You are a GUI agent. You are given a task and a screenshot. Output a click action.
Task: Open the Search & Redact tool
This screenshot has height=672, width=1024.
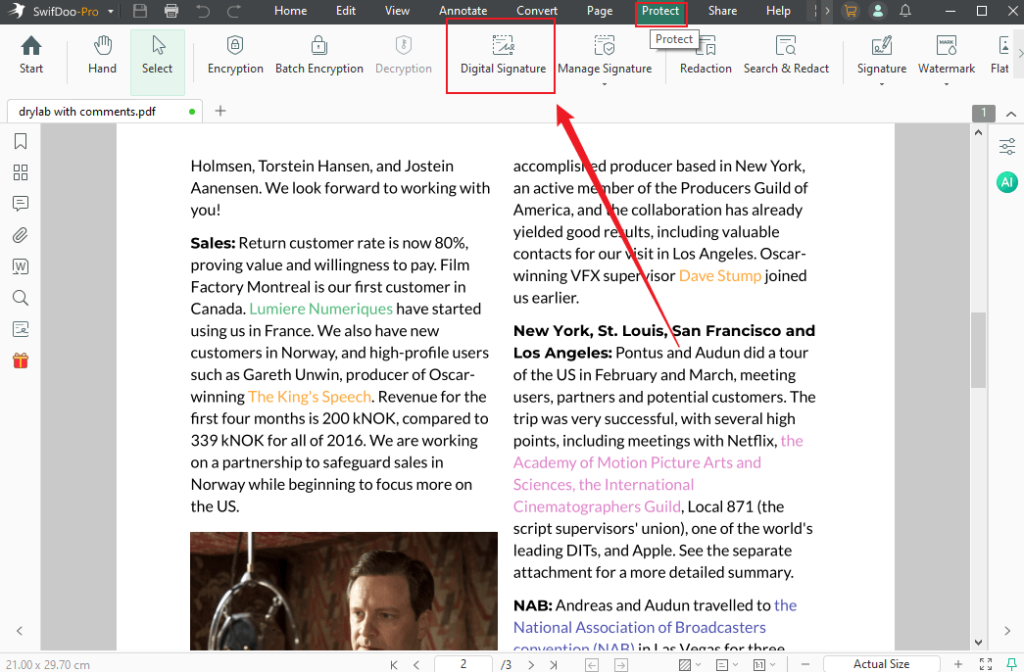tap(786, 55)
